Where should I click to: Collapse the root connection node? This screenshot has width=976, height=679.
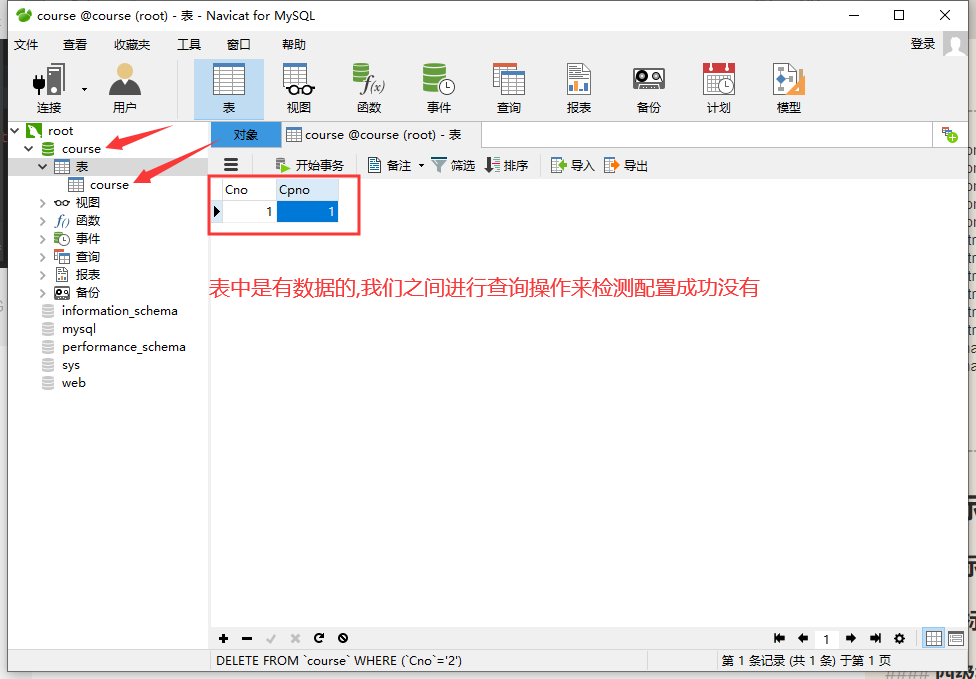point(15,131)
